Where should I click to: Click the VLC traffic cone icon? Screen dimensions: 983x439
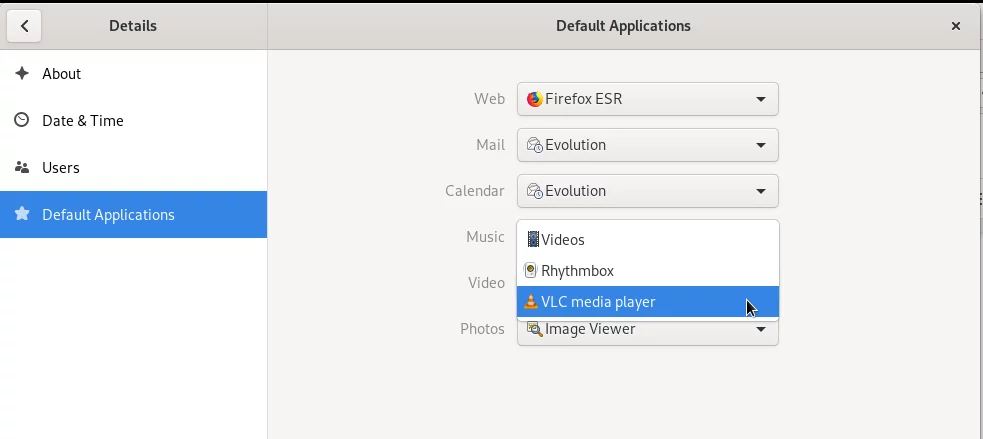[x=531, y=302]
